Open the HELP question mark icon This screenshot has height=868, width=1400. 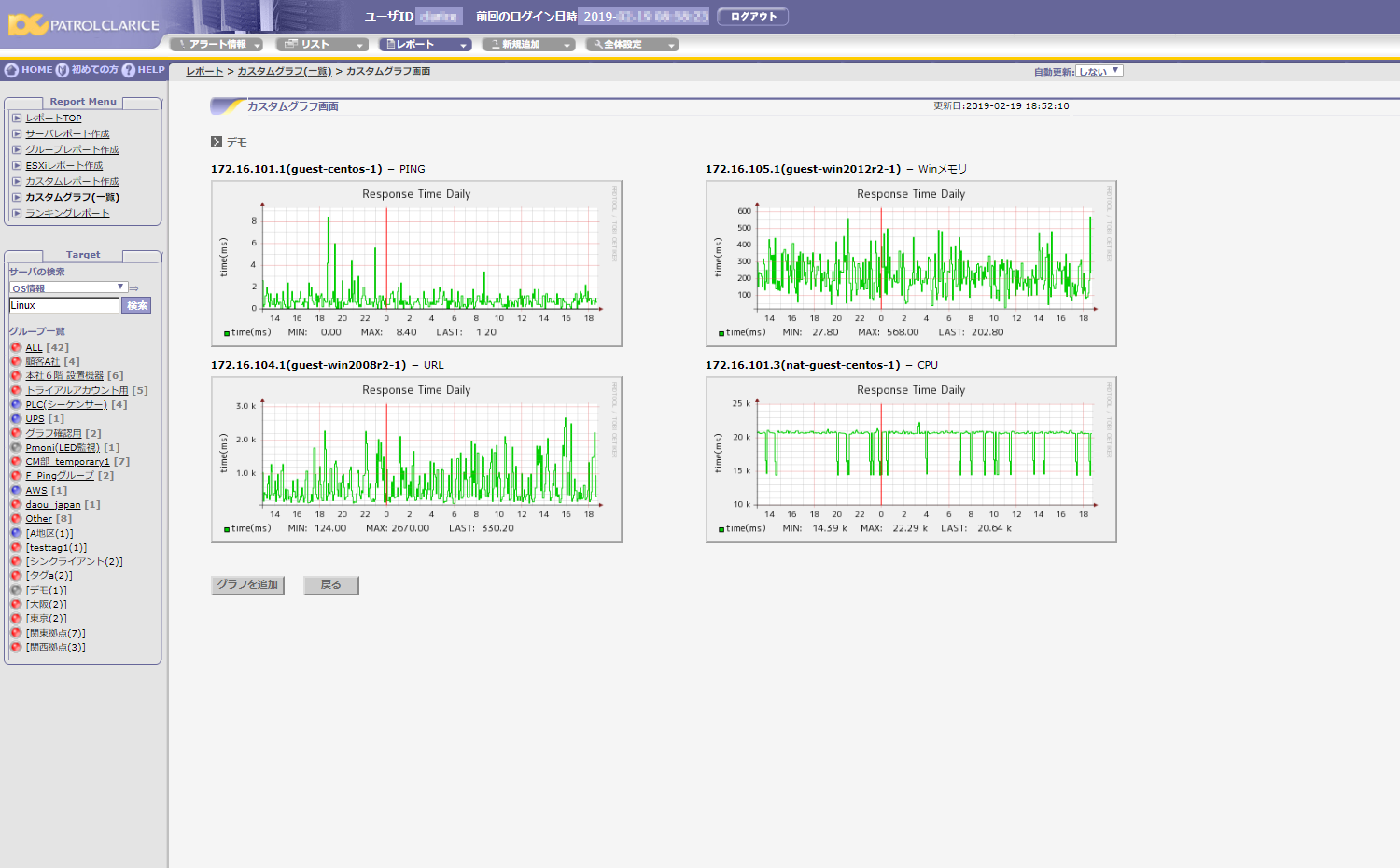pos(129,70)
